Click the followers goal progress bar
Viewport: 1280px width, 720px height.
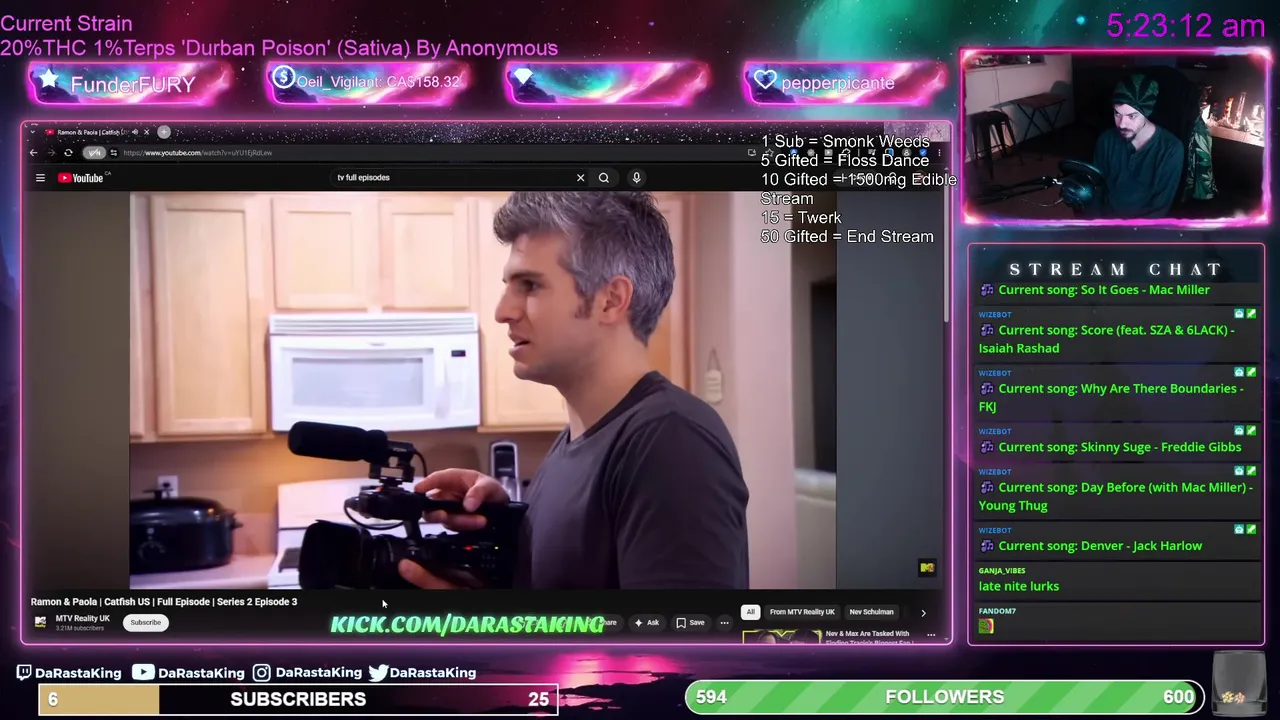(944, 697)
